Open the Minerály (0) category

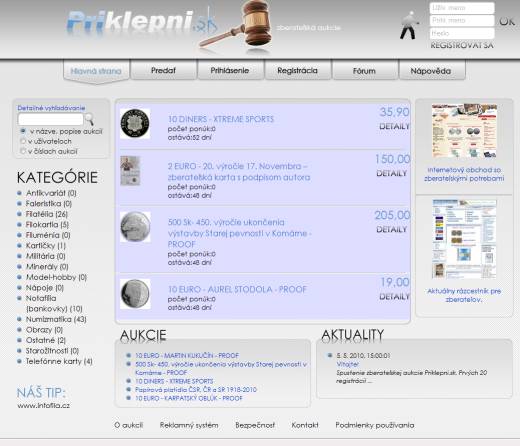(x=47, y=267)
